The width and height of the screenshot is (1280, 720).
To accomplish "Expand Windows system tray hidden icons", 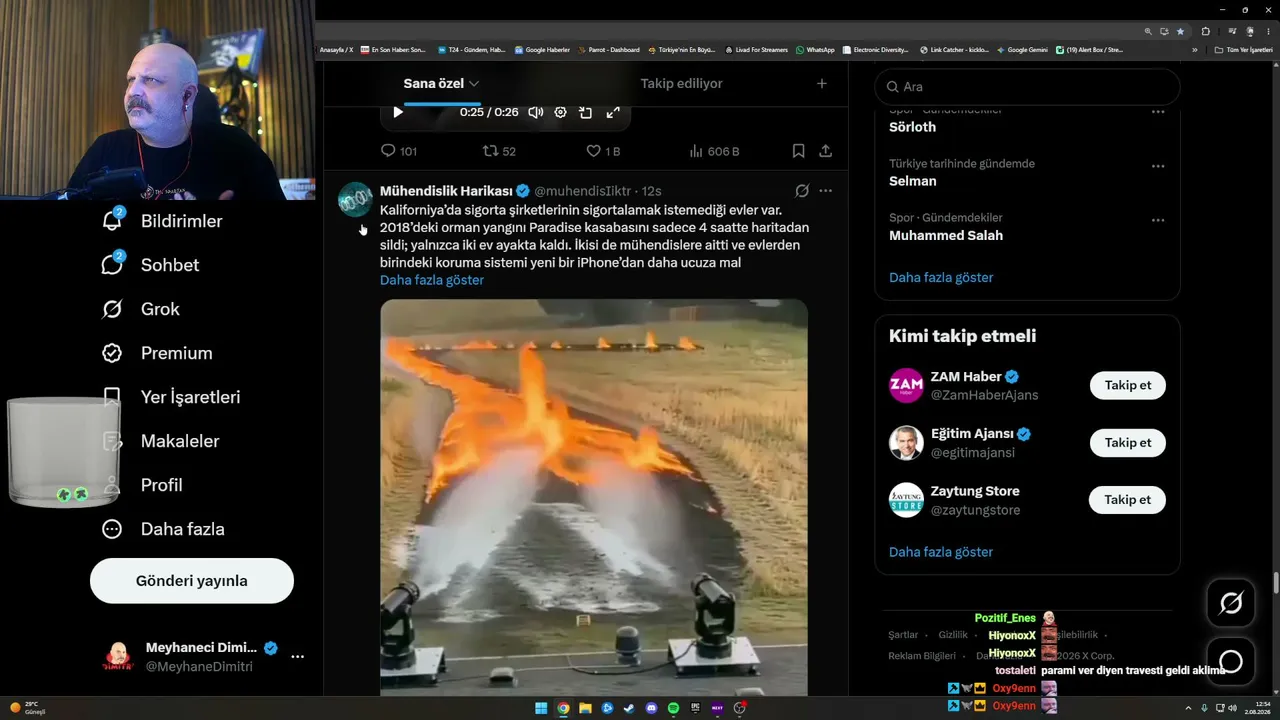I will coord(1187,708).
